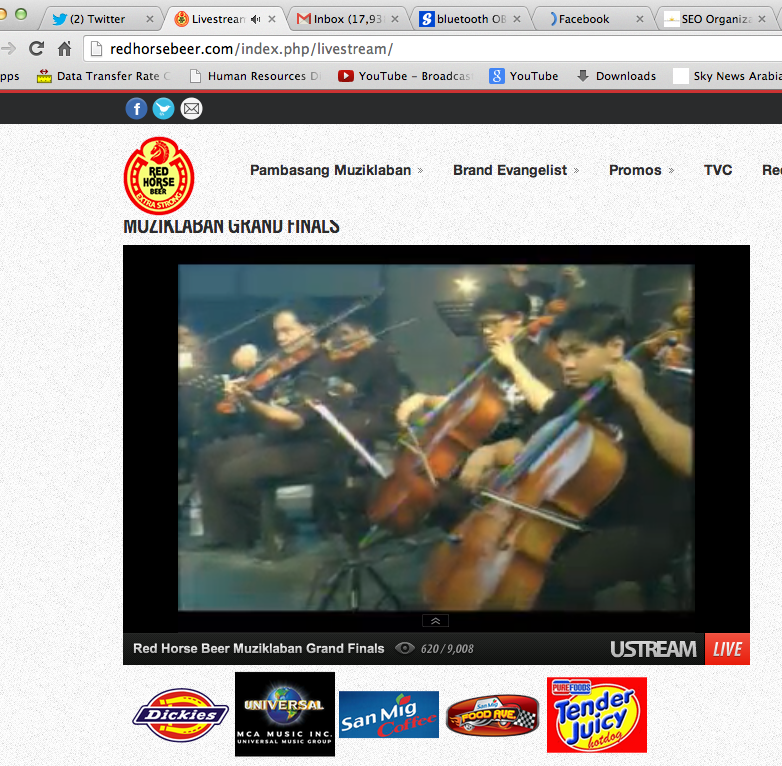
Task: Click the Red Horse Beer logo
Action: pyautogui.click(x=159, y=176)
